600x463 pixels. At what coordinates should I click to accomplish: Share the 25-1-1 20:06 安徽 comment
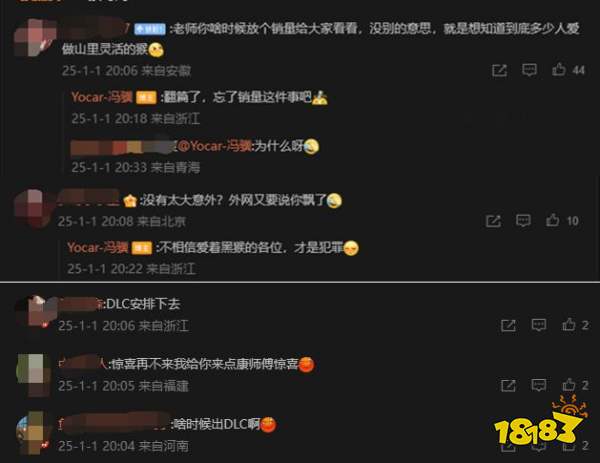499,70
